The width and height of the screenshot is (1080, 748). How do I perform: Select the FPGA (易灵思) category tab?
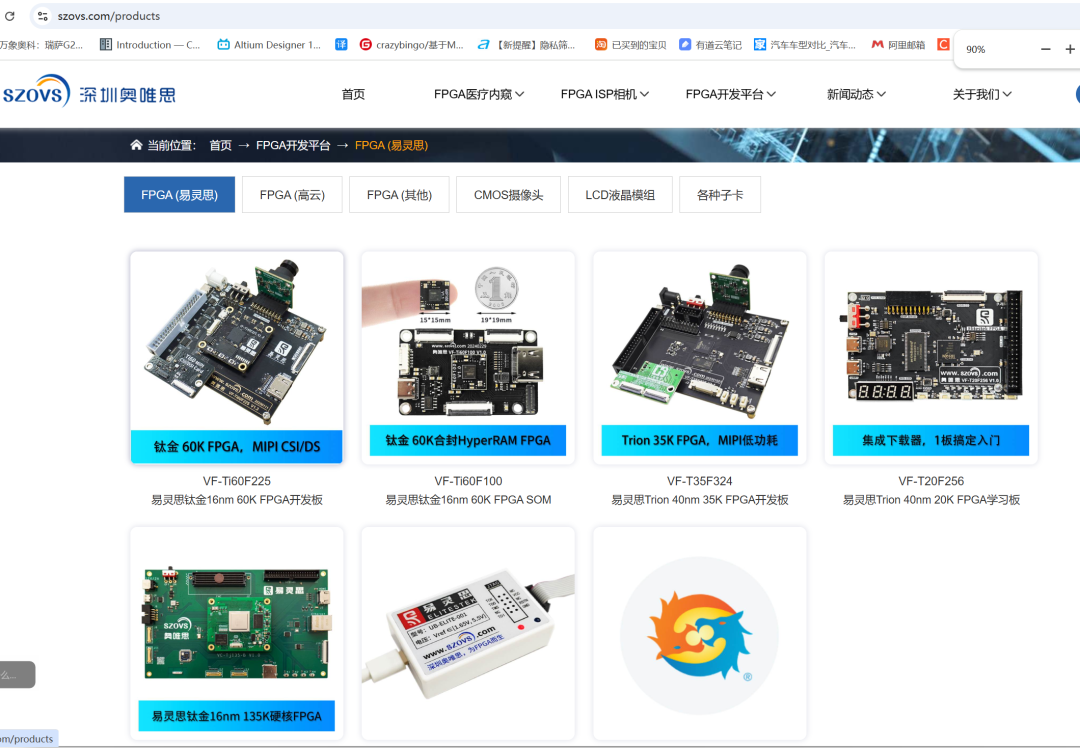click(x=179, y=195)
